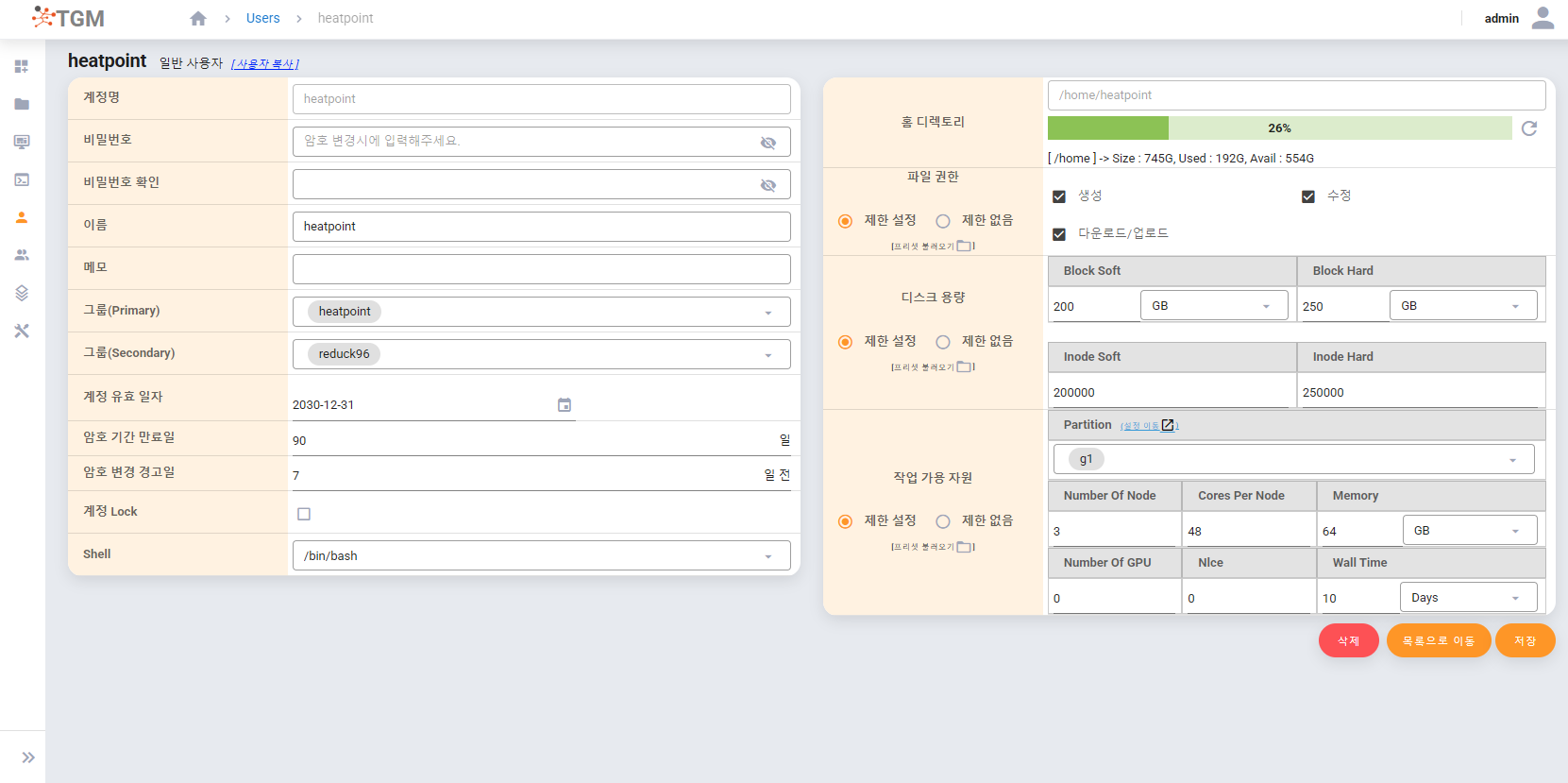Click the 저장 save button
This screenshot has width=1568, height=783.
(1525, 640)
